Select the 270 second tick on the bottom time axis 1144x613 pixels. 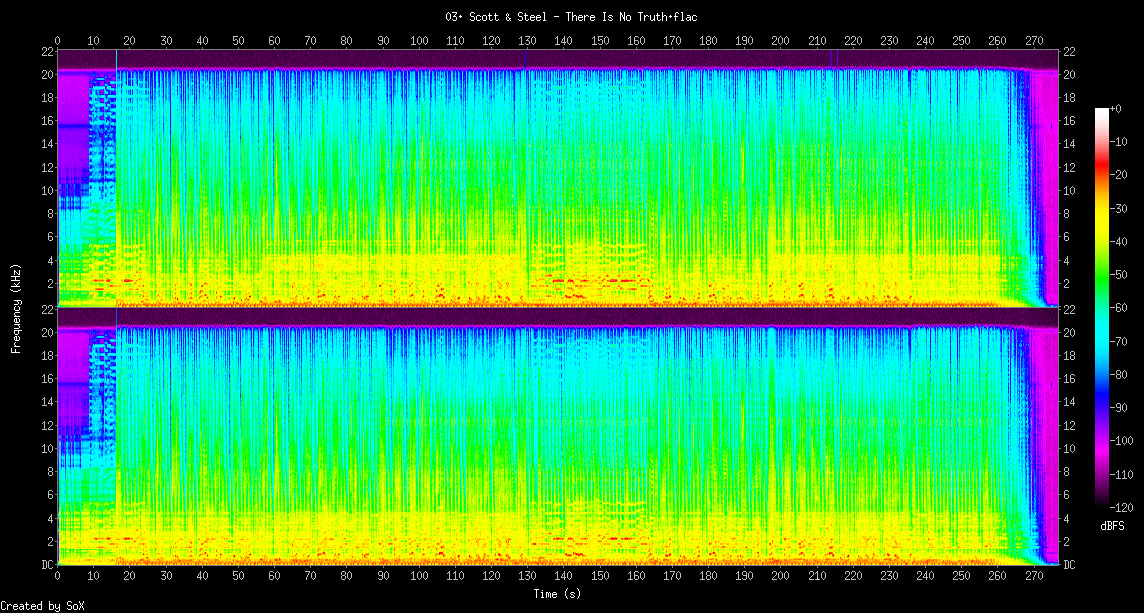tap(1033, 577)
